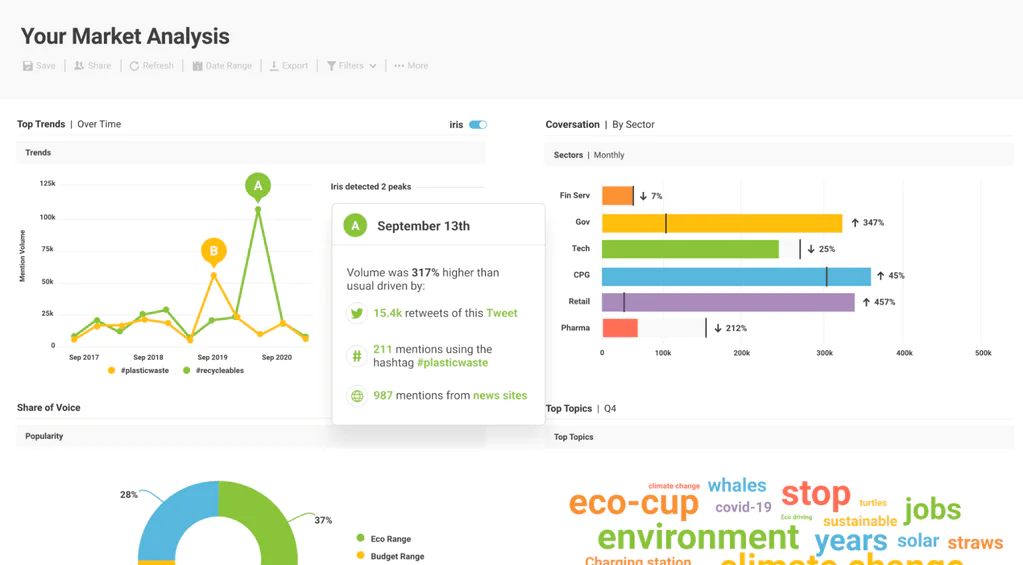This screenshot has height=565, width=1023.
Task: Click the Export download icon
Action: [274, 66]
